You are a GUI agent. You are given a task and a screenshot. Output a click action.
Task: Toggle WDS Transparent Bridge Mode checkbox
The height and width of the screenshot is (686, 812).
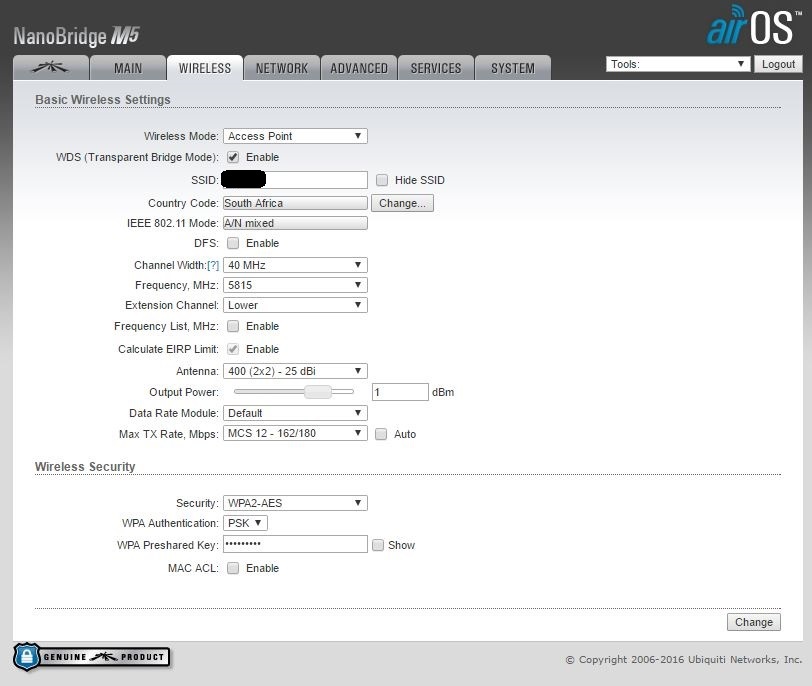coord(233,157)
